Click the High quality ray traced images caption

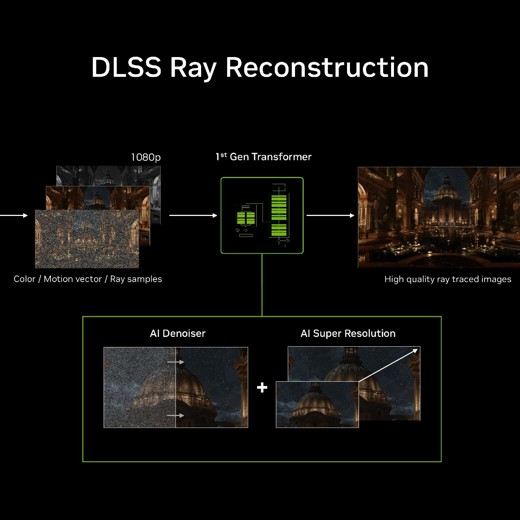coord(448,279)
